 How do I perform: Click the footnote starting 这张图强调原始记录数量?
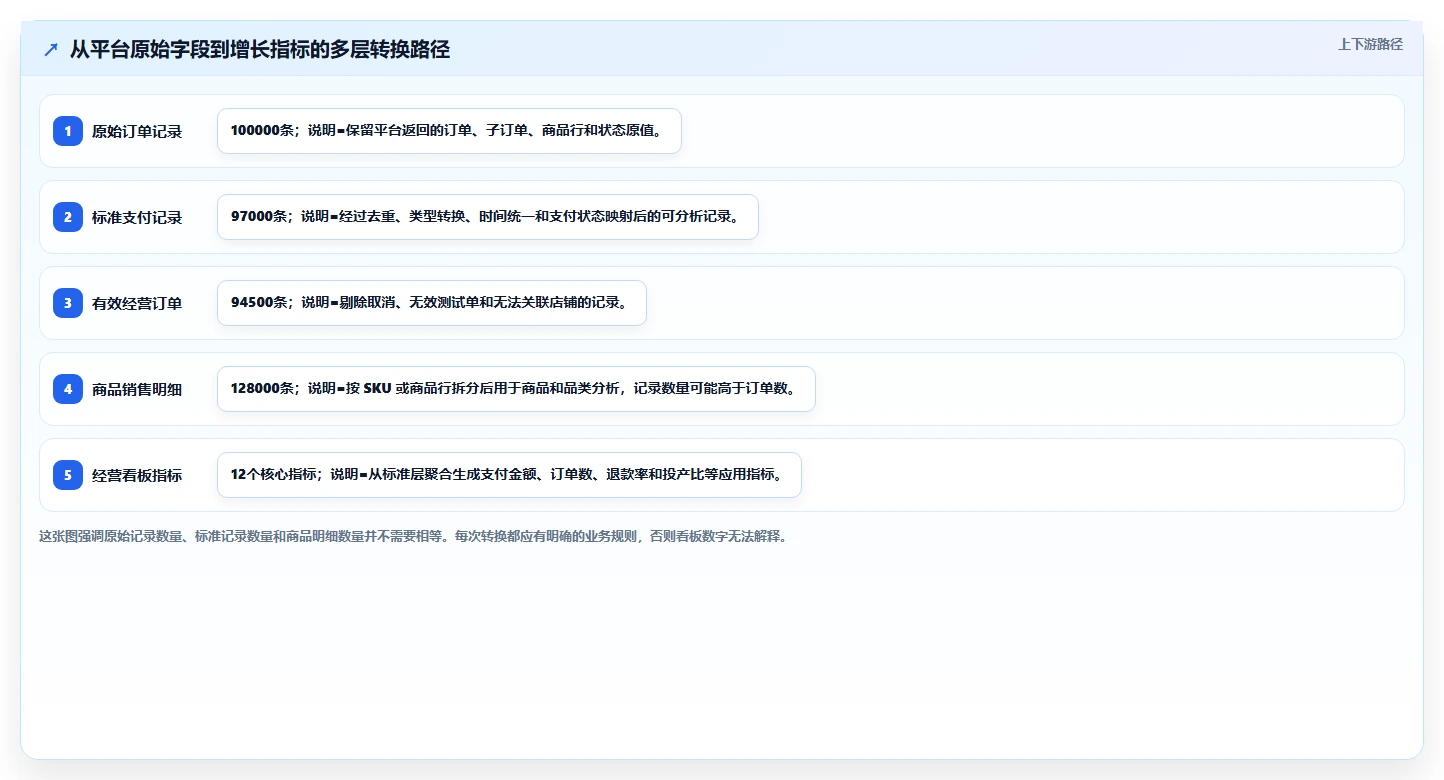pos(413,536)
